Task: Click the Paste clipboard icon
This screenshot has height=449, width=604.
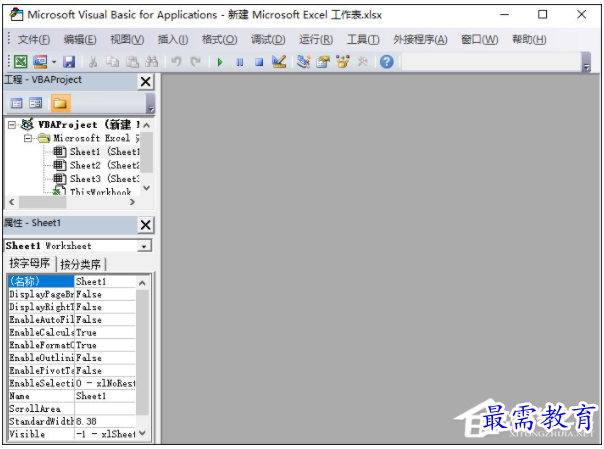Action: point(132,62)
